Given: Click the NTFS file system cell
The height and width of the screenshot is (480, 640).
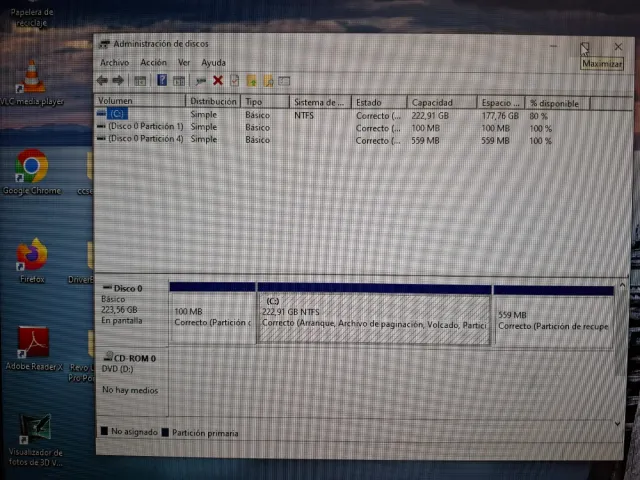Looking at the screenshot, I should (304, 116).
